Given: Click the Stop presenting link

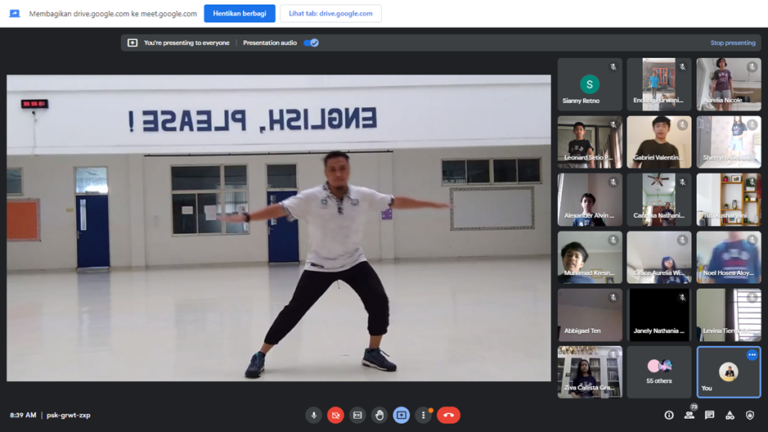Looking at the screenshot, I should [732, 43].
